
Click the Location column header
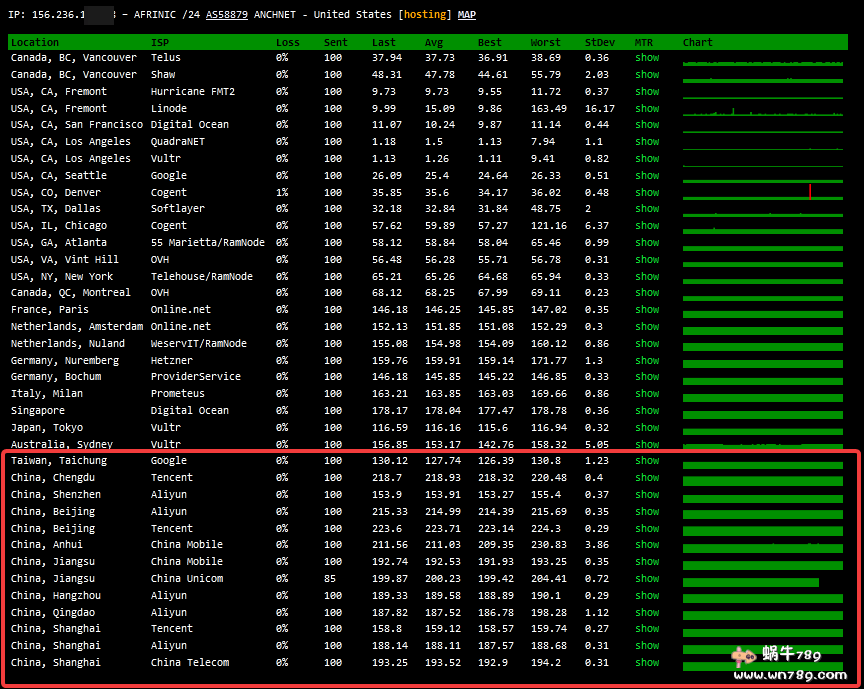35,42
